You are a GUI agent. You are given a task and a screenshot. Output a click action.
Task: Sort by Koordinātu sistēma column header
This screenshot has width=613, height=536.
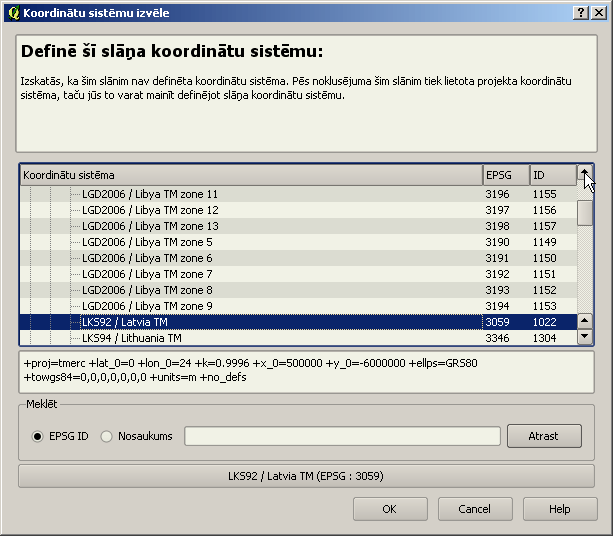[x=251, y=175]
